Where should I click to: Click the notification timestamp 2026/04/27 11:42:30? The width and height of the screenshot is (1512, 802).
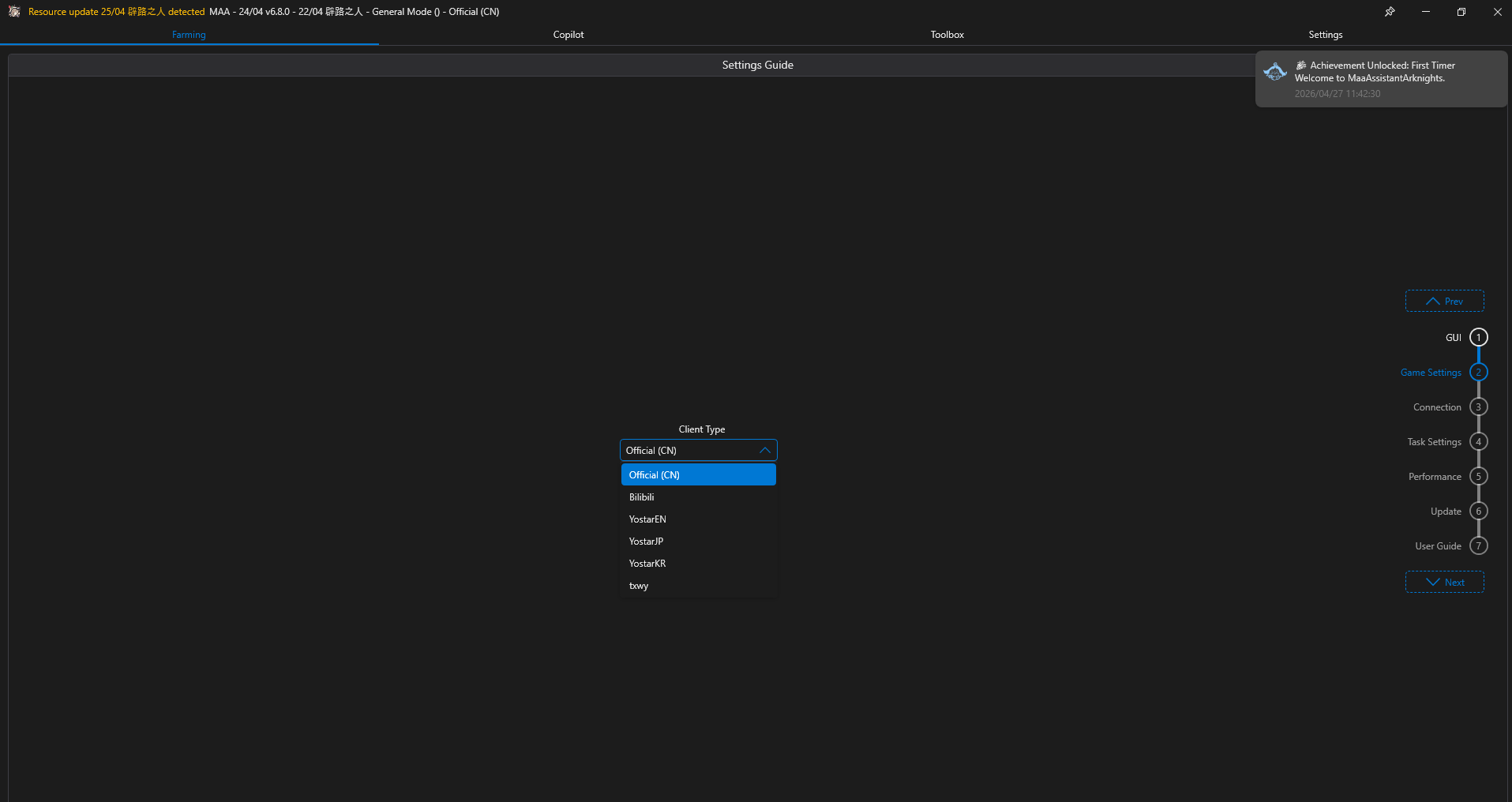tap(1338, 93)
